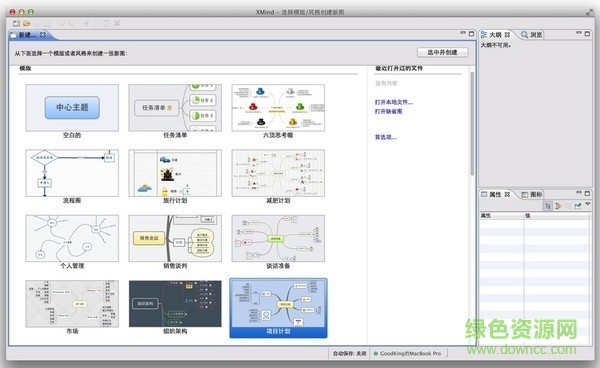Switch to the 图标 markers tab
Screen dimensions: 600x368
click(x=532, y=194)
